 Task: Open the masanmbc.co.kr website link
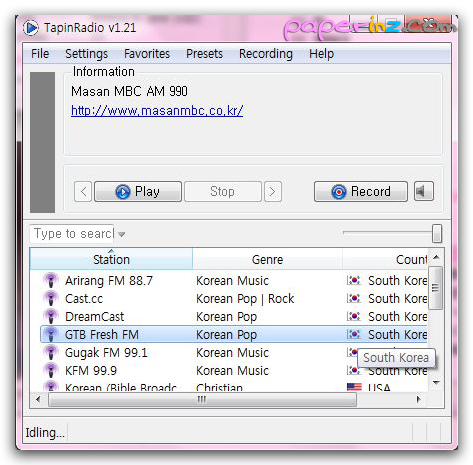click(x=157, y=110)
